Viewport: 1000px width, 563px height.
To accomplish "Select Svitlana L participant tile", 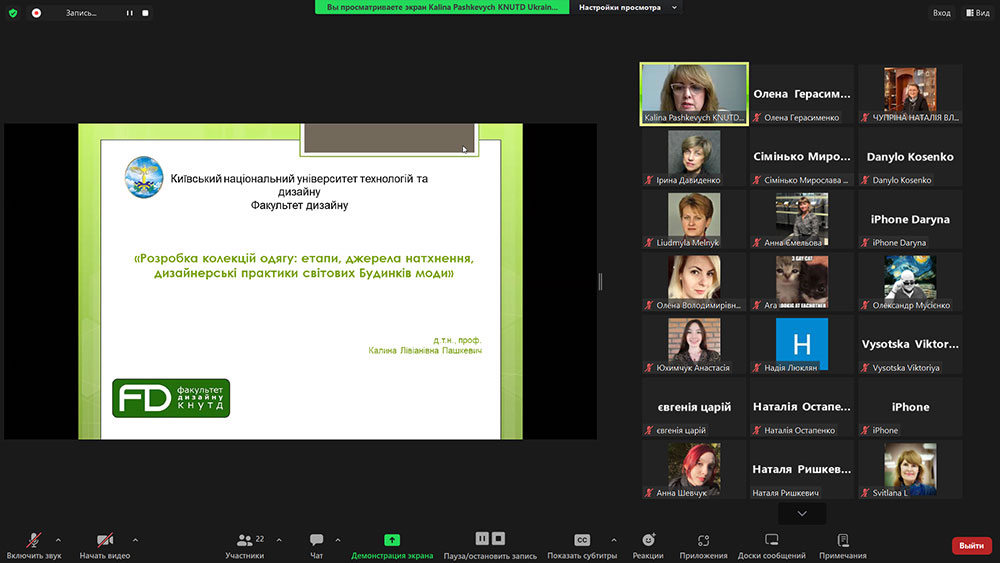I will (x=910, y=469).
